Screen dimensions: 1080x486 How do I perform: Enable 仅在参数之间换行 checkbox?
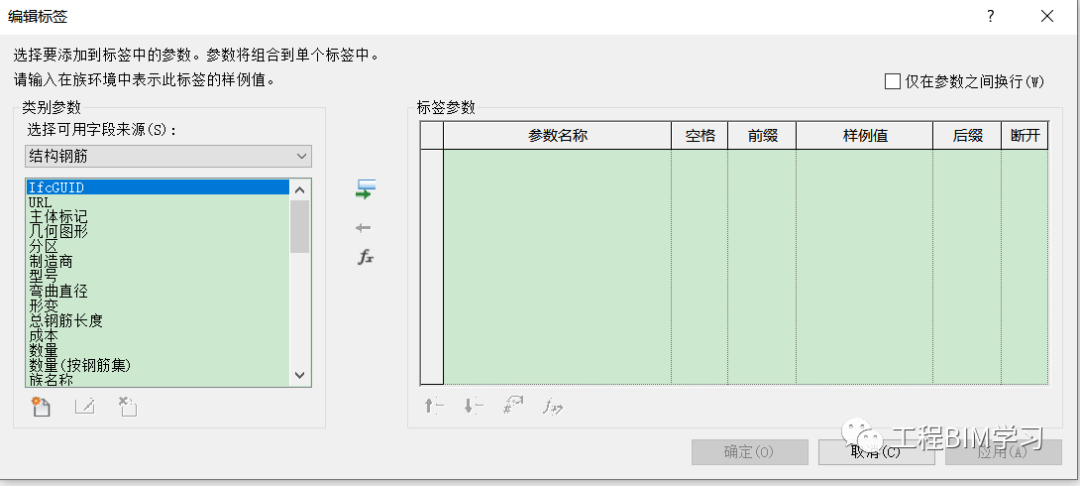(893, 81)
